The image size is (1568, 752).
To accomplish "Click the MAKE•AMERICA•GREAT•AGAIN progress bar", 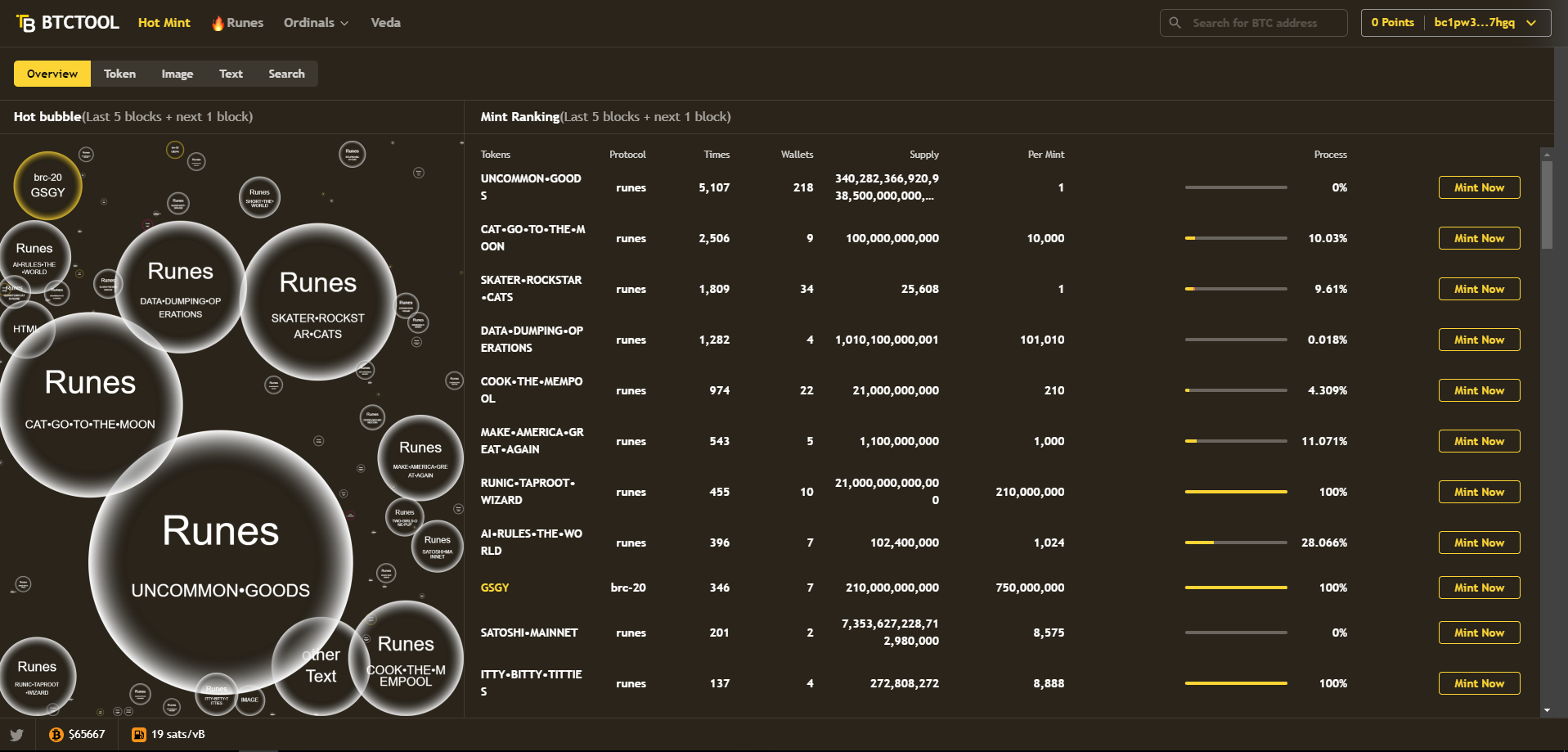I will pos(1236,441).
